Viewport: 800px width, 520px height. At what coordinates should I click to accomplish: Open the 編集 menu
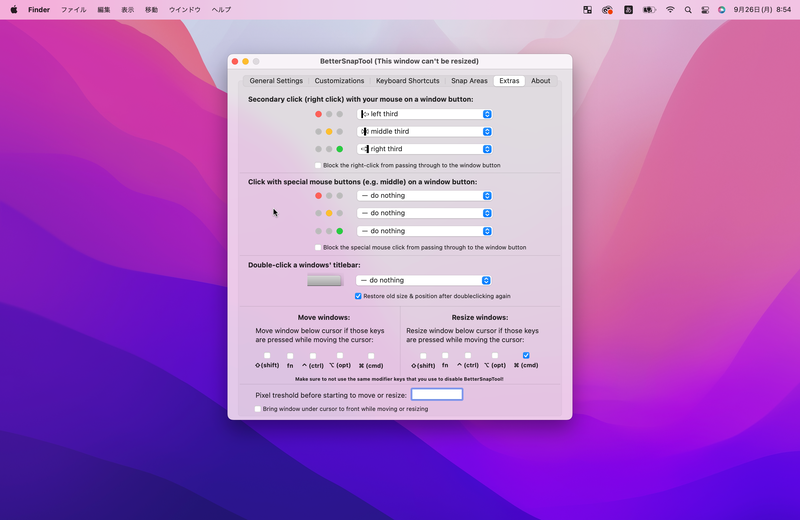pos(104,10)
